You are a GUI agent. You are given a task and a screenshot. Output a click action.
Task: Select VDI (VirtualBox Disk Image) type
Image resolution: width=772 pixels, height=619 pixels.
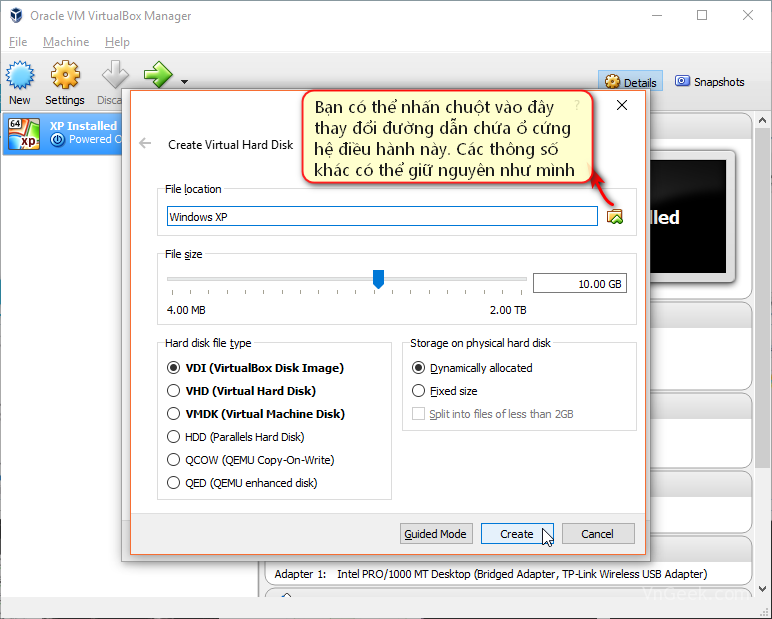click(x=256, y=368)
